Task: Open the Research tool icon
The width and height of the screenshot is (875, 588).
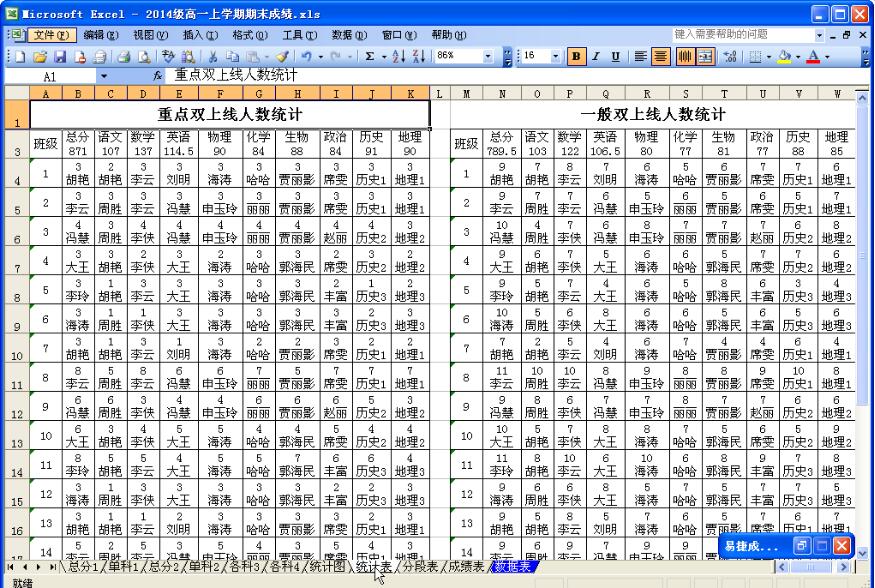Action: [188, 56]
